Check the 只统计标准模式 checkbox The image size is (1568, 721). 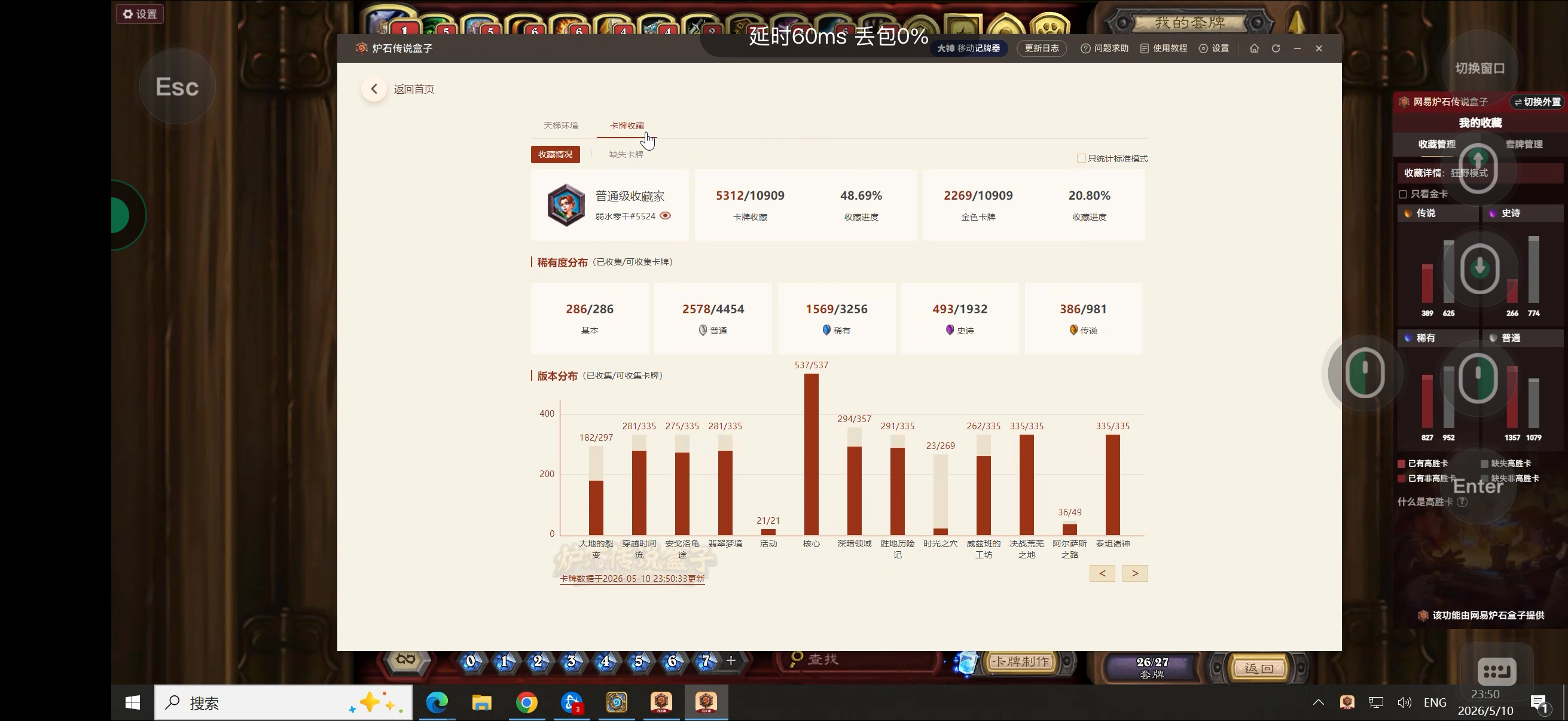pos(1081,158)
